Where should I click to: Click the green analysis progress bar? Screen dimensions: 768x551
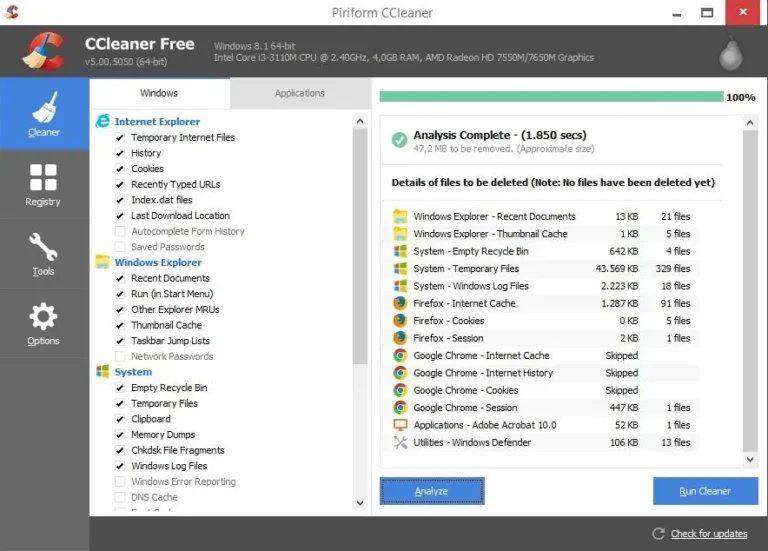point(552,96)
